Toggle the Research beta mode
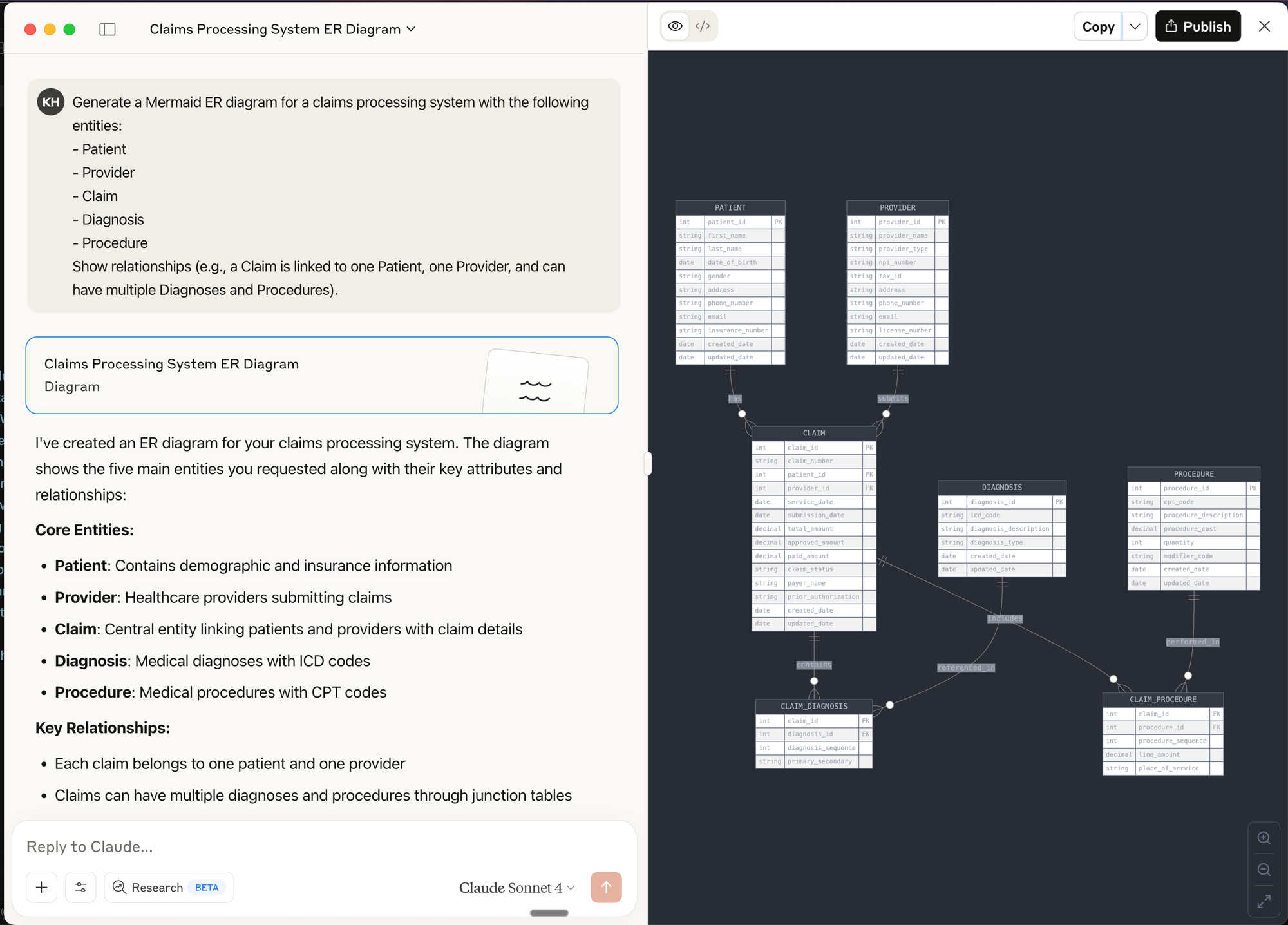The image size is (1288, 925). tap(169, 887)
